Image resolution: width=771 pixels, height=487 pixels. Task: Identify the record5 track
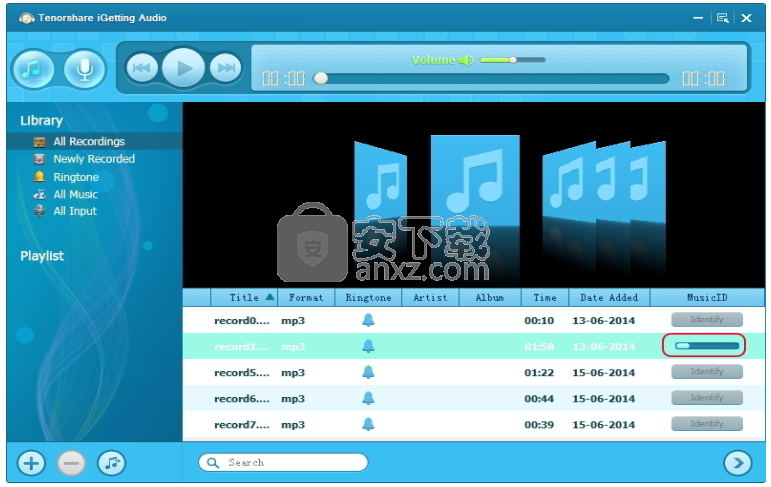click(707, 372)
